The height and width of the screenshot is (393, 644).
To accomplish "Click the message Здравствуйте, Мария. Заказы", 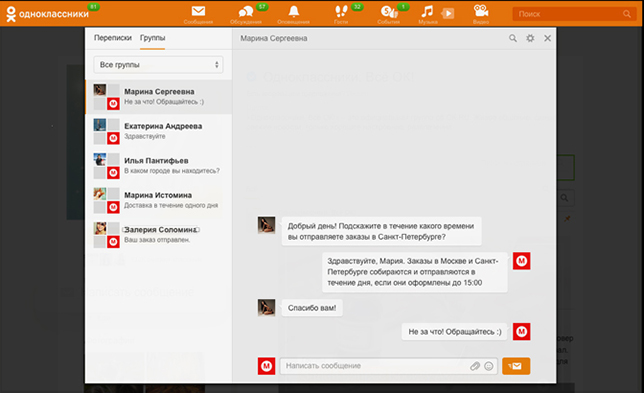I will click(415, 272).
